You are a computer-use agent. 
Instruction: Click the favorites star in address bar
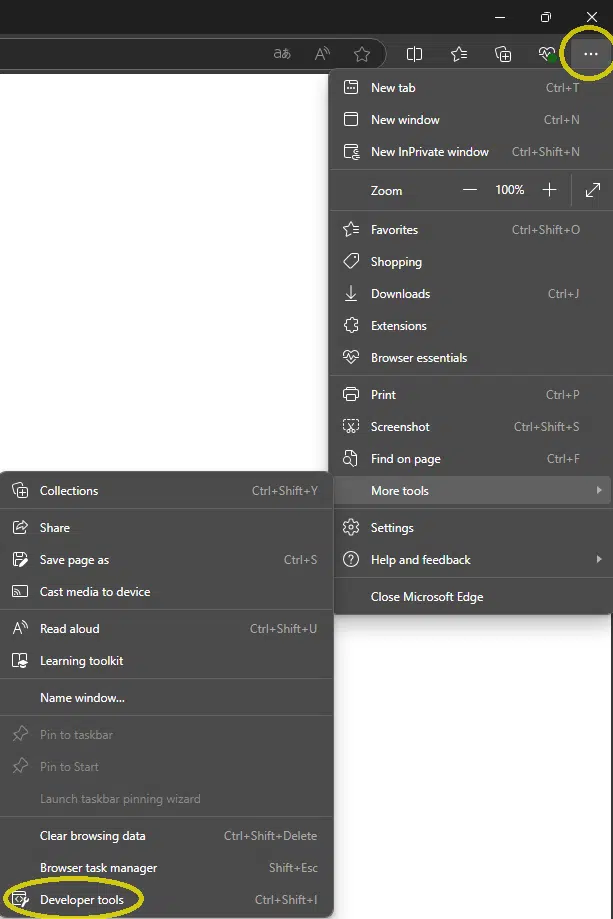pyautogui.click(x=362, y=54)
